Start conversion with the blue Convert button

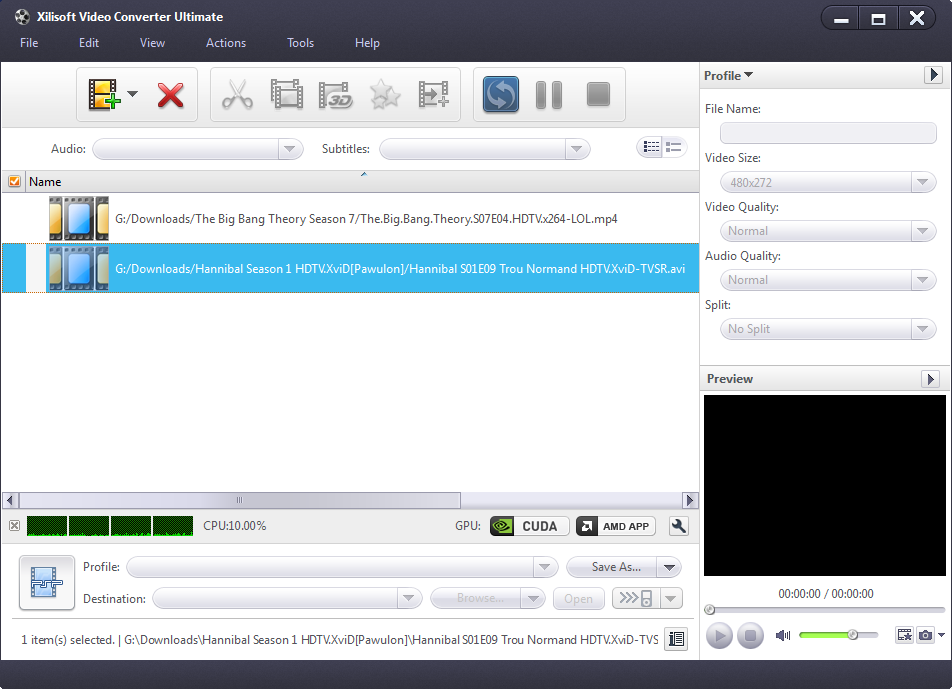point(501,94)
